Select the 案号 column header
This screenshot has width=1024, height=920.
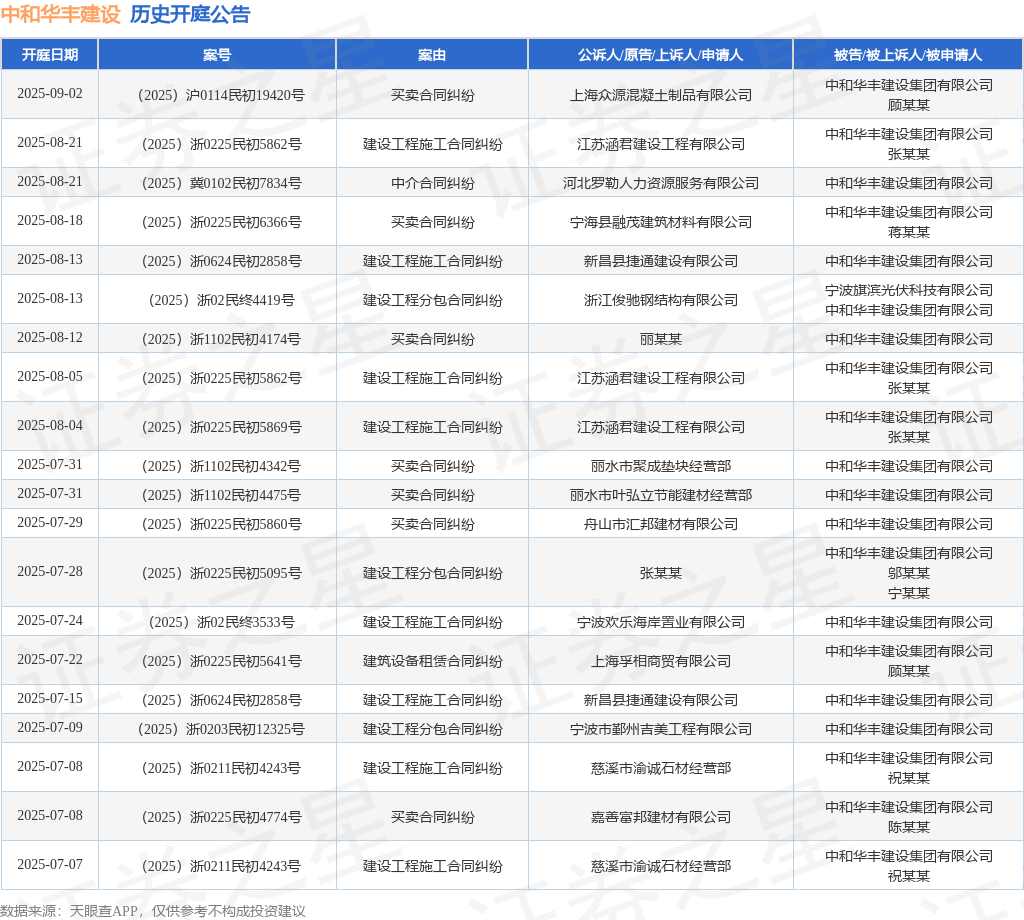point(217,55)
